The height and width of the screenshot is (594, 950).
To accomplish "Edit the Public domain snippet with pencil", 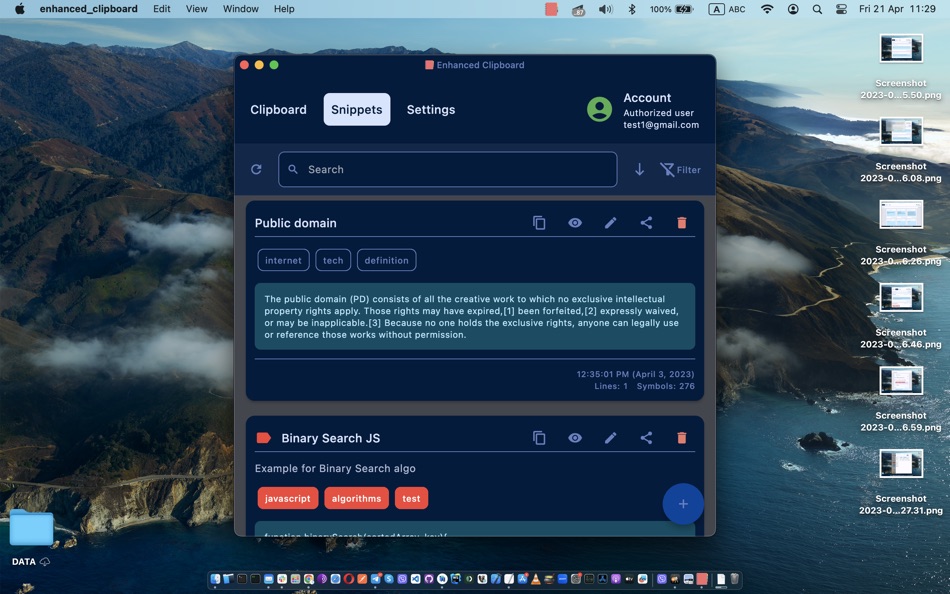I will coord(610,223).
